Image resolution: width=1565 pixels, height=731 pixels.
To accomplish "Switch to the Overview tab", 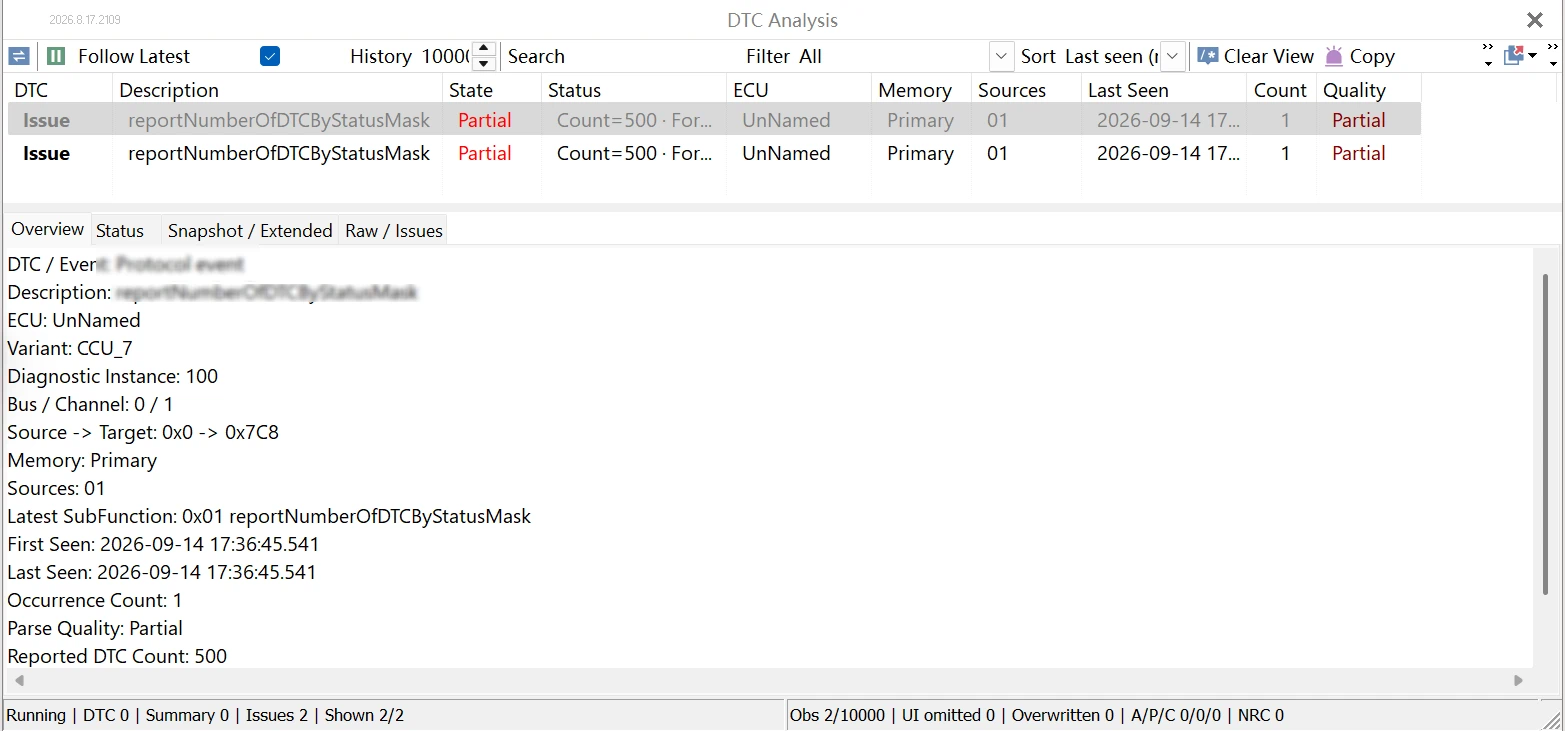I will (47, 229).
